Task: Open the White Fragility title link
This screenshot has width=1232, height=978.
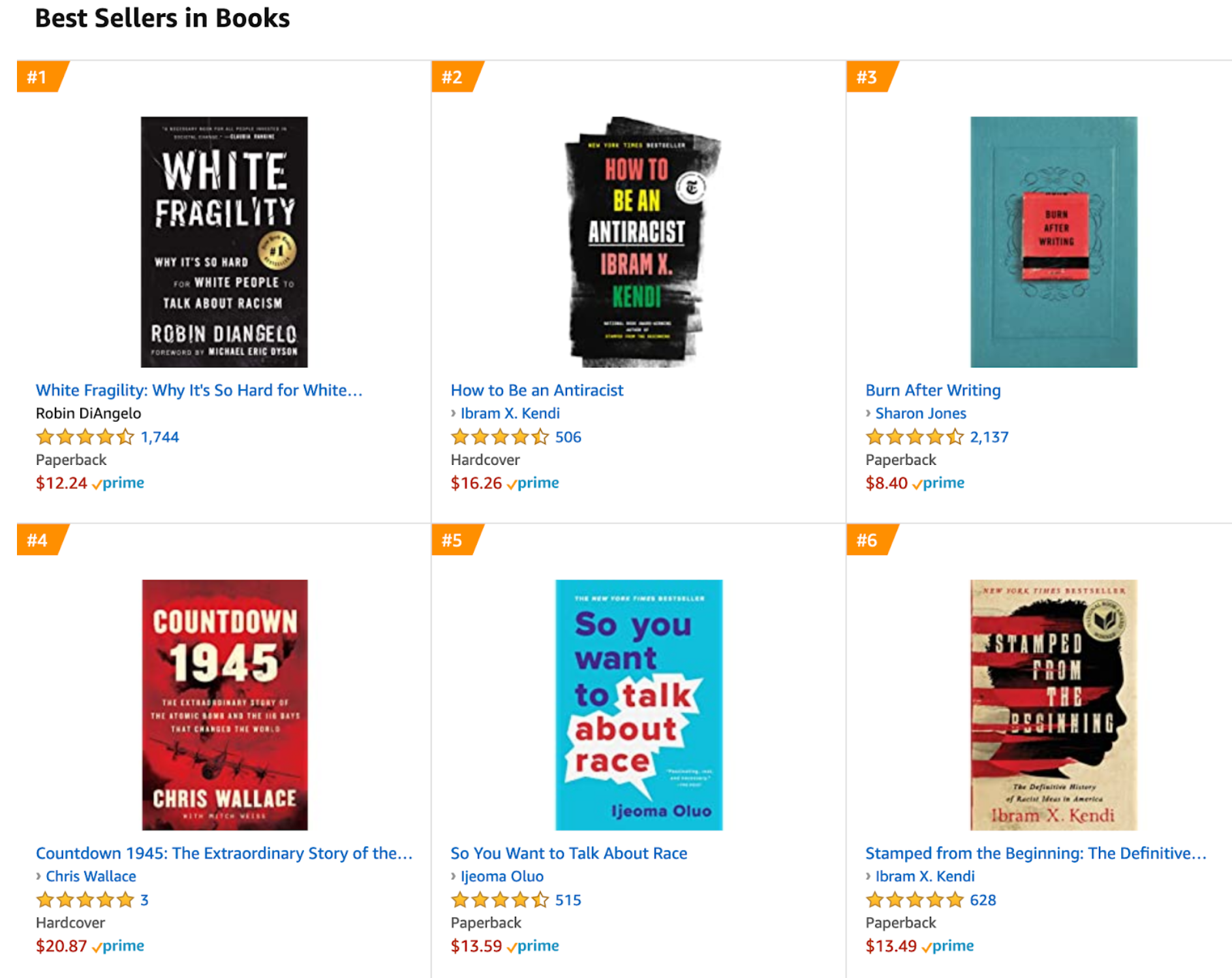Action: (199, 390)
